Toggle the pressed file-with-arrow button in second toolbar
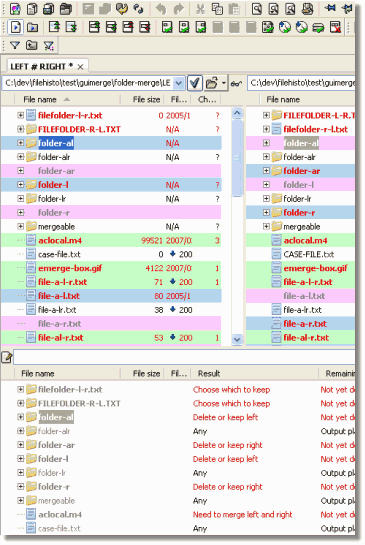Viewport: 365px width, 545px height. 15,27
